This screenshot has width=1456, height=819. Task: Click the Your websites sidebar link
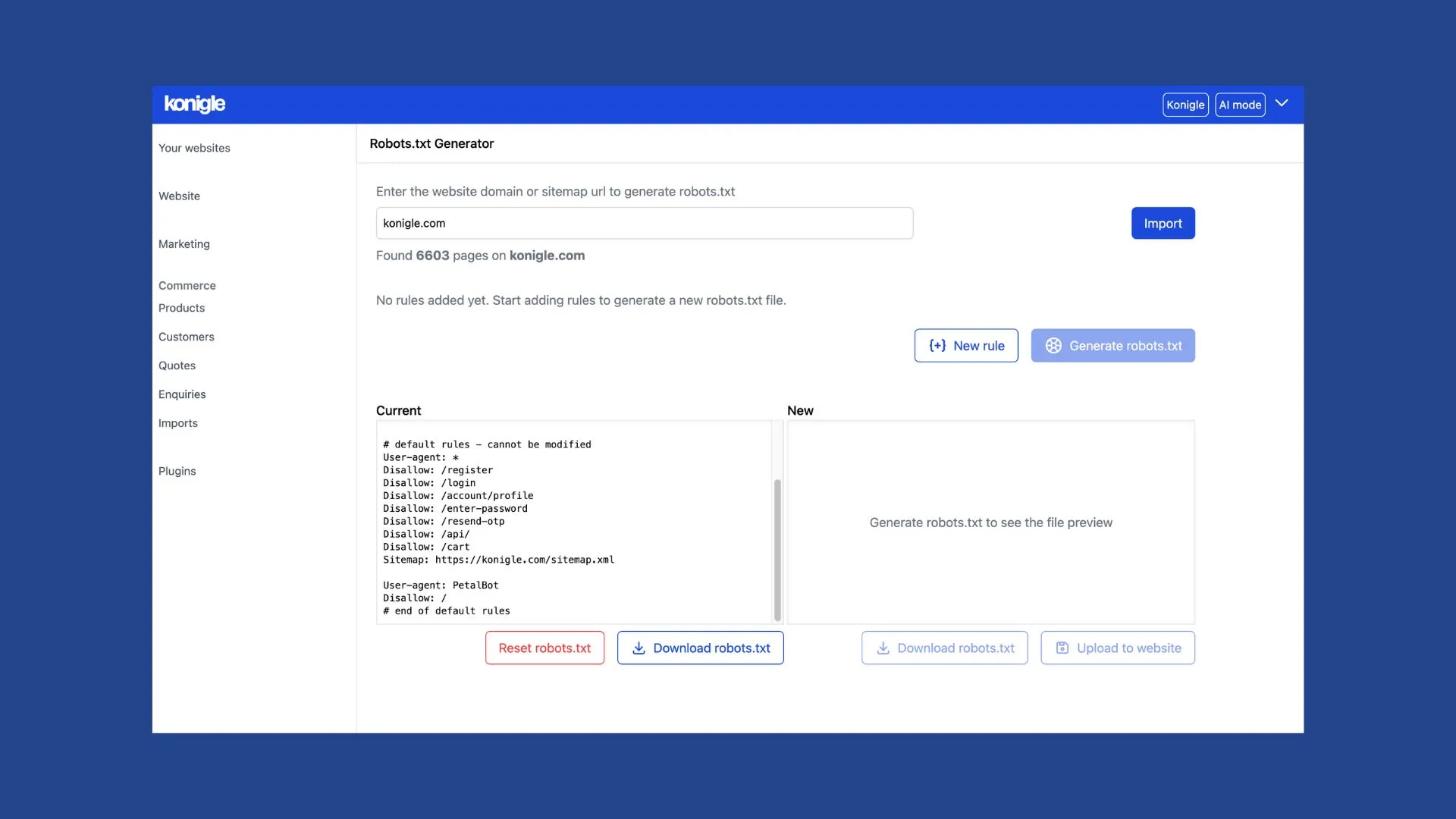(x=194, y=148)
